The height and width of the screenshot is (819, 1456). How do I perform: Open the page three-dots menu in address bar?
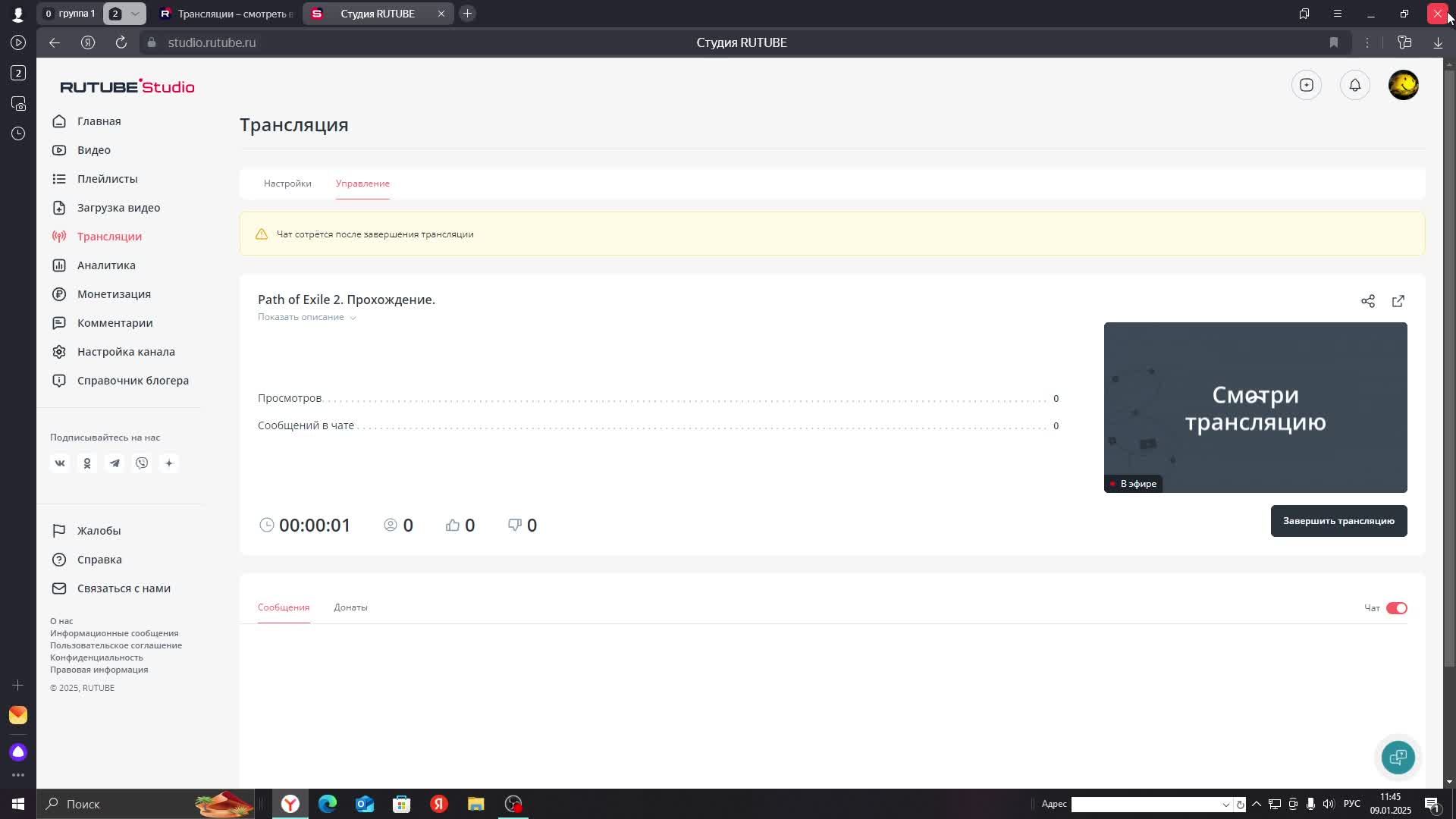(1367, 42)
